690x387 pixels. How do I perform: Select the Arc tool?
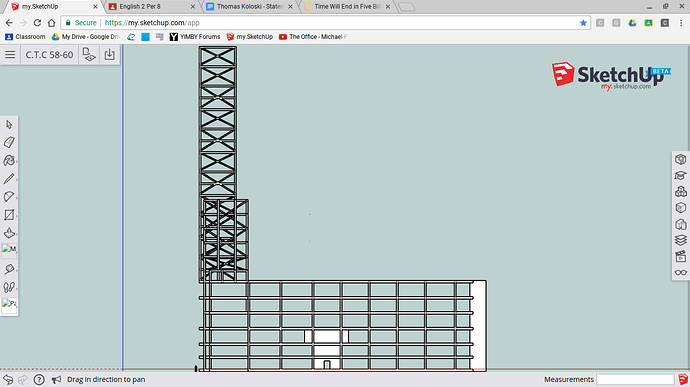click(9, 196)
